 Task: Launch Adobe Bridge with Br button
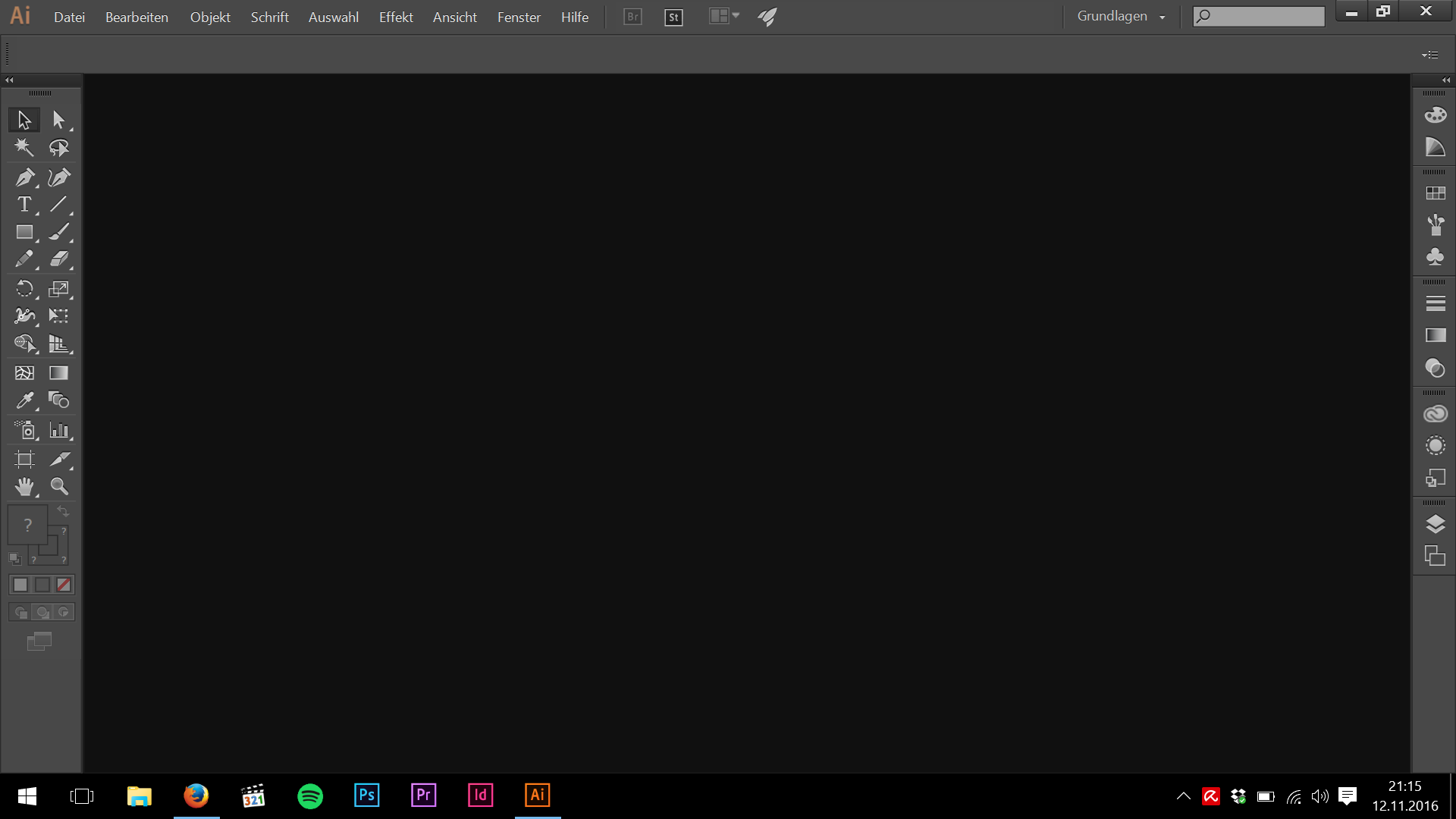[632, 17]
